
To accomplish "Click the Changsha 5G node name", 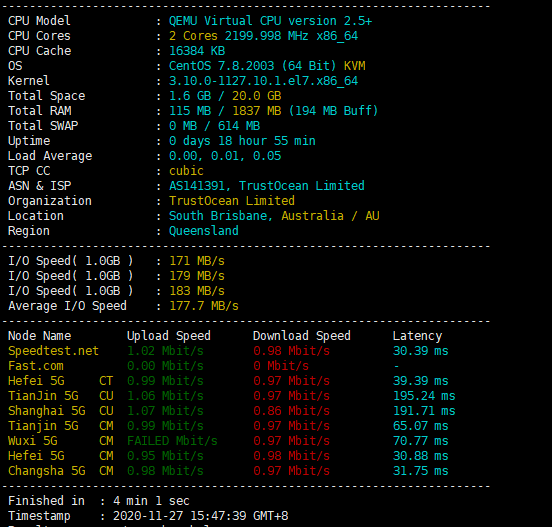I will coord(46,471).
